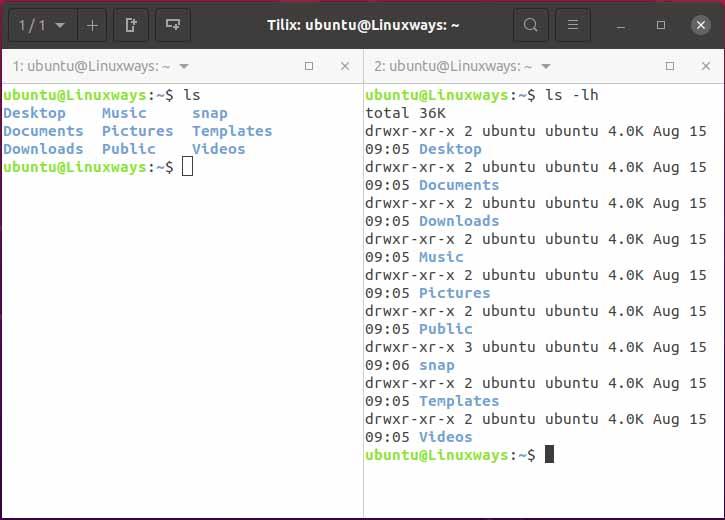The image size is (725, 520).
Task: Click 'Templates' in left terminal ls output
Action: [x=232, y=131]
